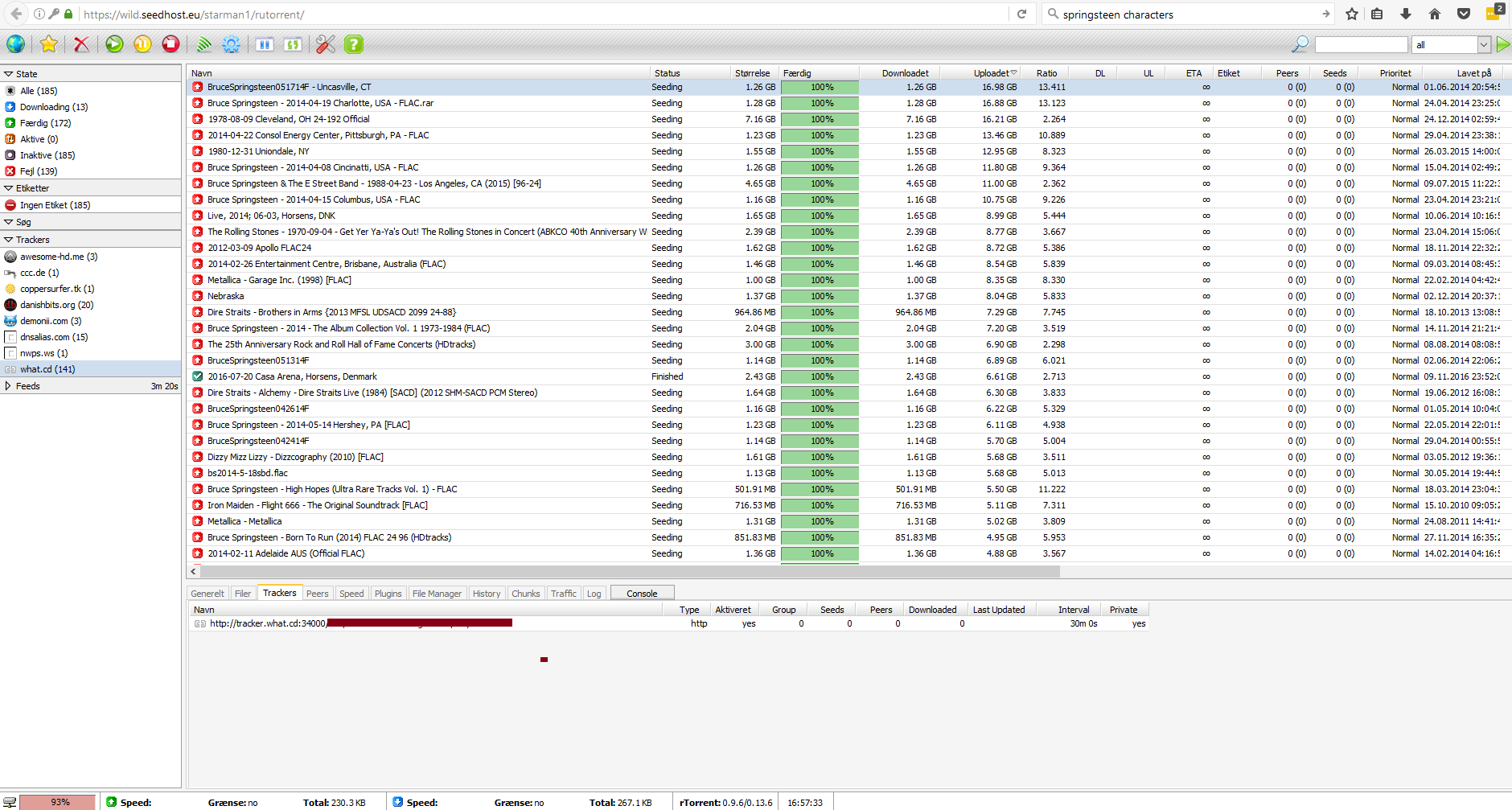Select the awesome-hd.me (3) tracker
Image resolution: width=1512 pixels, height=810 pixels.
tap(59, 257)
